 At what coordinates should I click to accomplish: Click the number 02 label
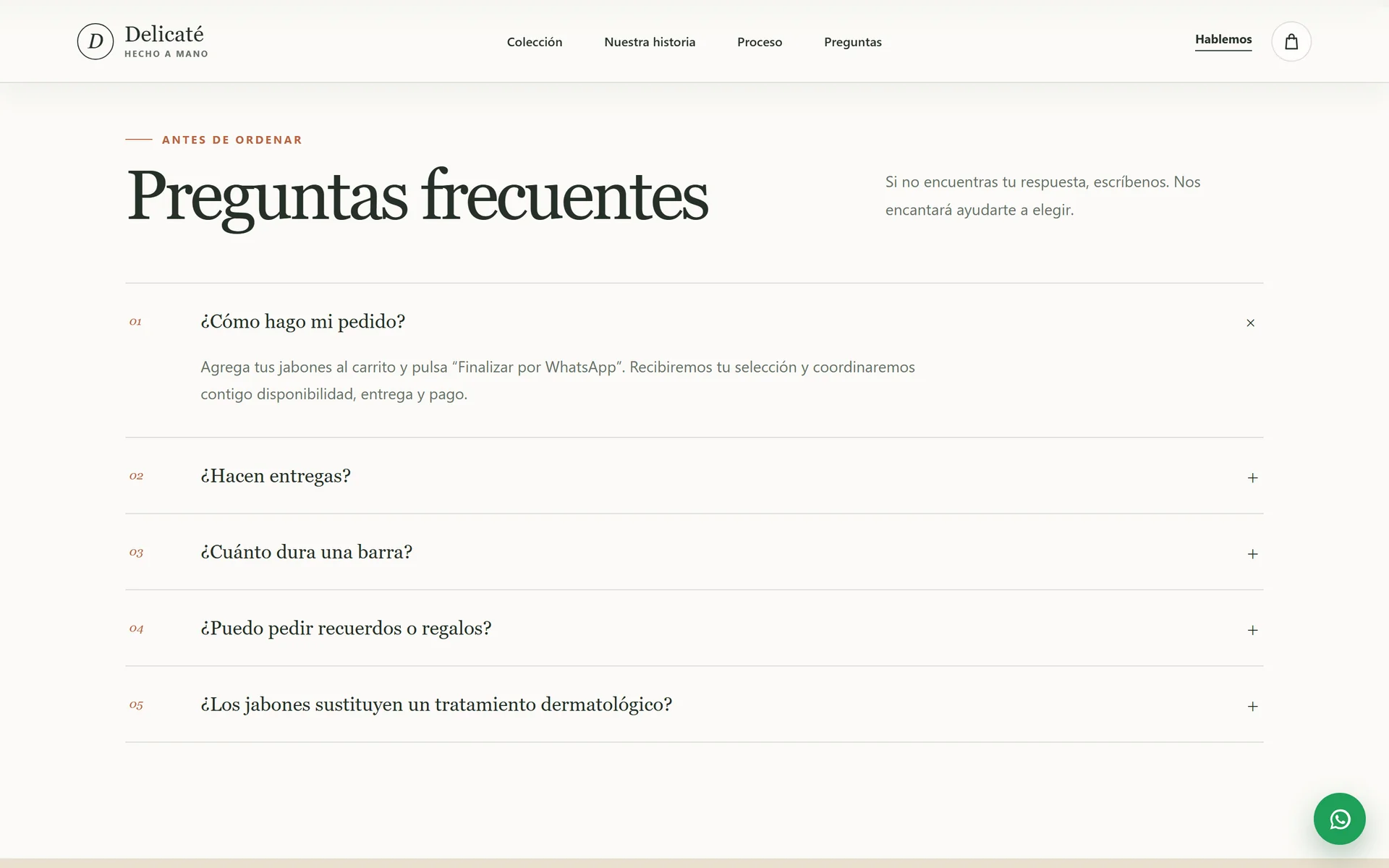136,476
